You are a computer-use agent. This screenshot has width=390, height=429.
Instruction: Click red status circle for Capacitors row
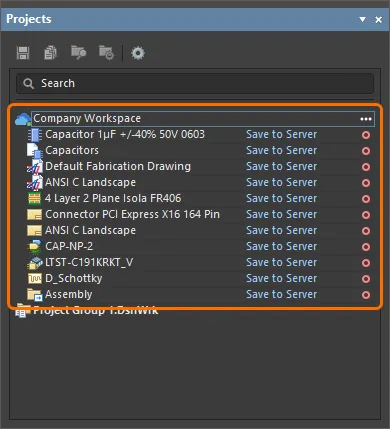pos(366,151)
